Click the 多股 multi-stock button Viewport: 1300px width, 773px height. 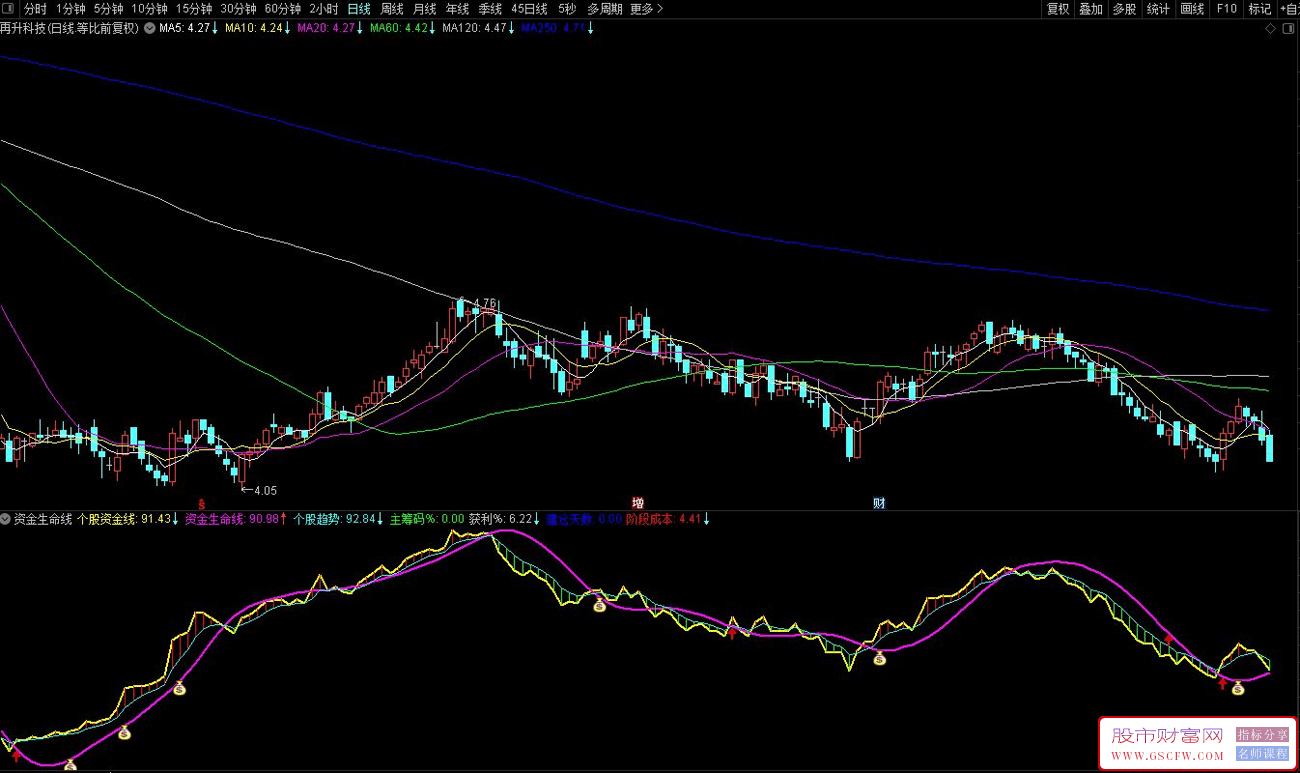point(1124,9)
